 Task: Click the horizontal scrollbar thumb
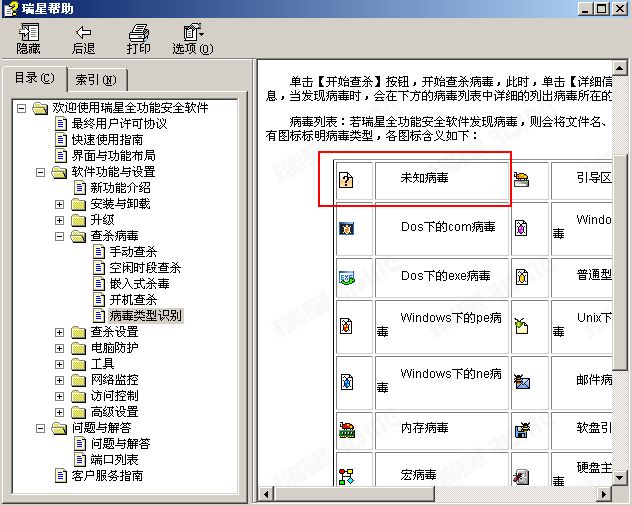[x=354, y=494]
